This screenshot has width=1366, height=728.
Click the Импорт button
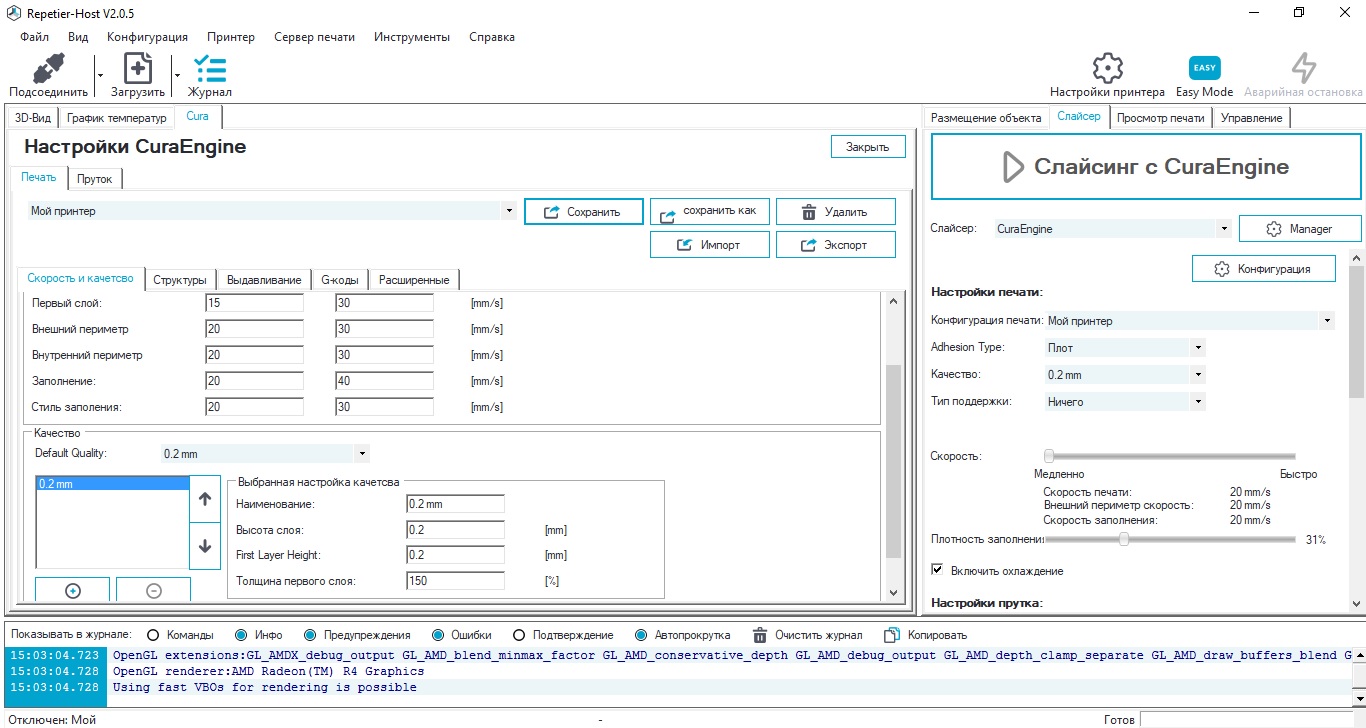point(709,244)
